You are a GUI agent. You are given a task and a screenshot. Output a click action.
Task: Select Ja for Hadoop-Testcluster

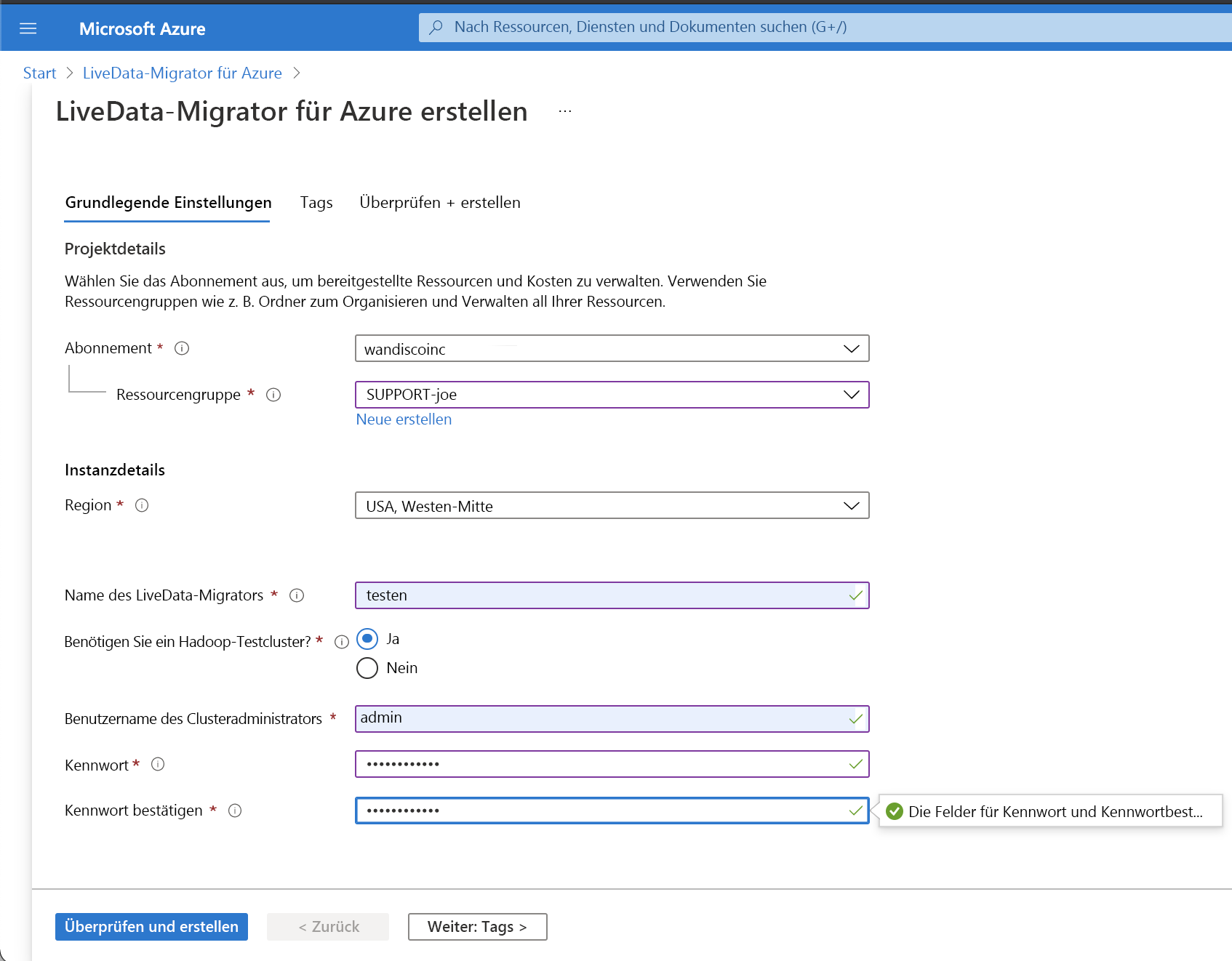tap(367, 639)
